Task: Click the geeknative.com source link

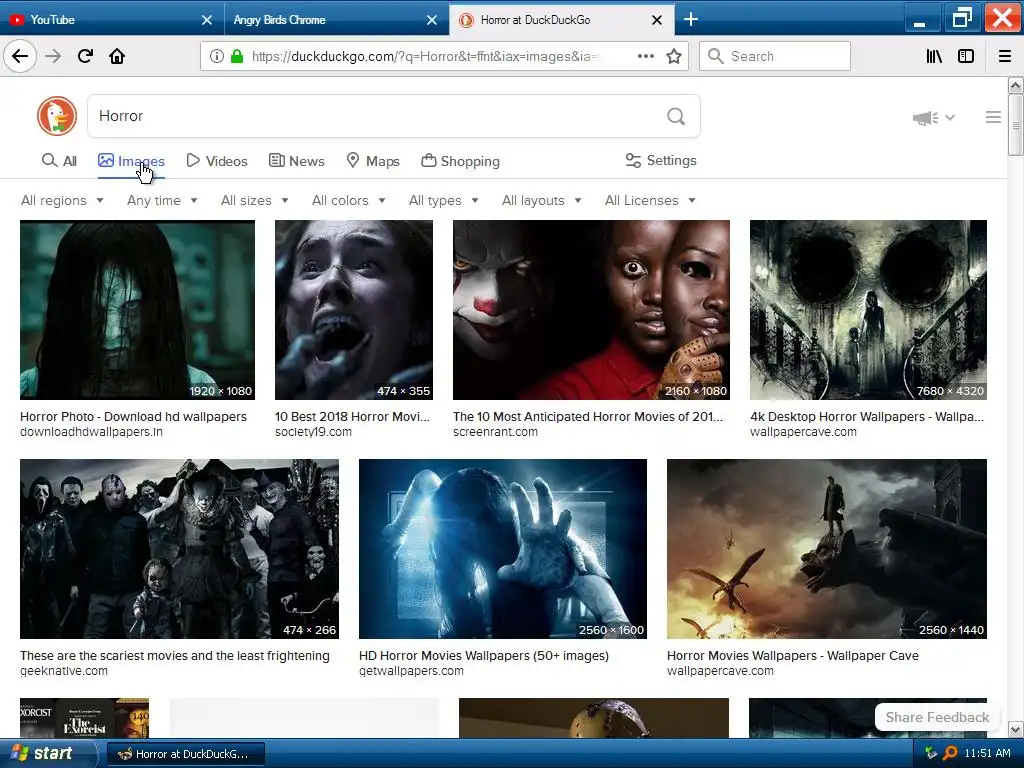Action: pos(64,671)
